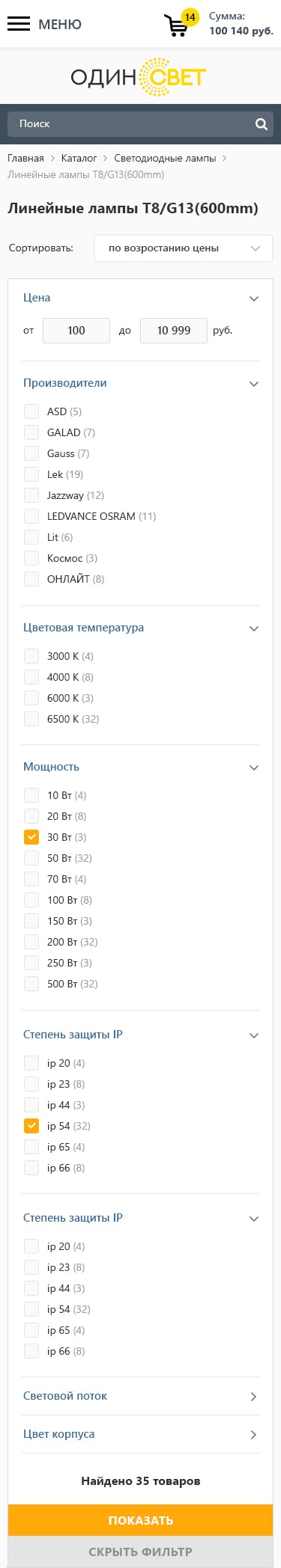Collapse the Цена filter chevron
The width and height of the screenshot is (281, 1568).
[x=254, y=298]
